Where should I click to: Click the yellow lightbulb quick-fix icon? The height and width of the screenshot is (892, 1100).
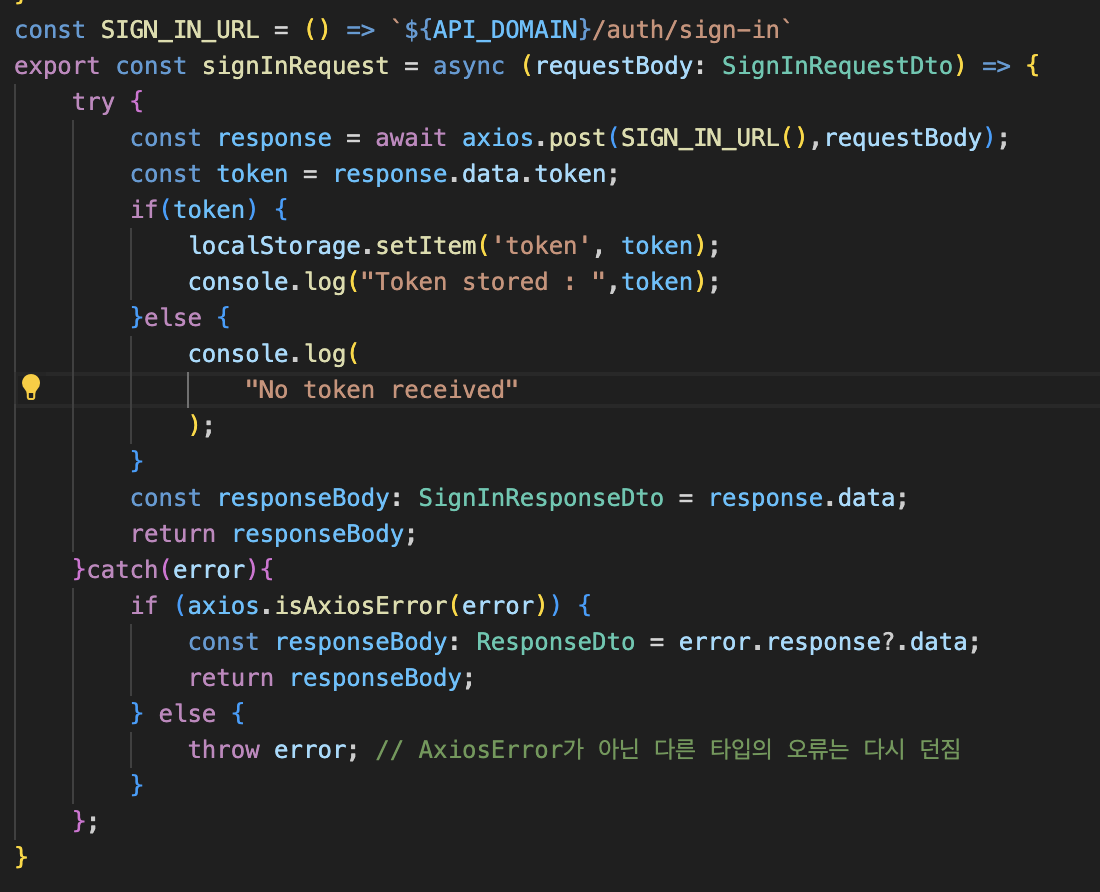(x=31, y=387)
